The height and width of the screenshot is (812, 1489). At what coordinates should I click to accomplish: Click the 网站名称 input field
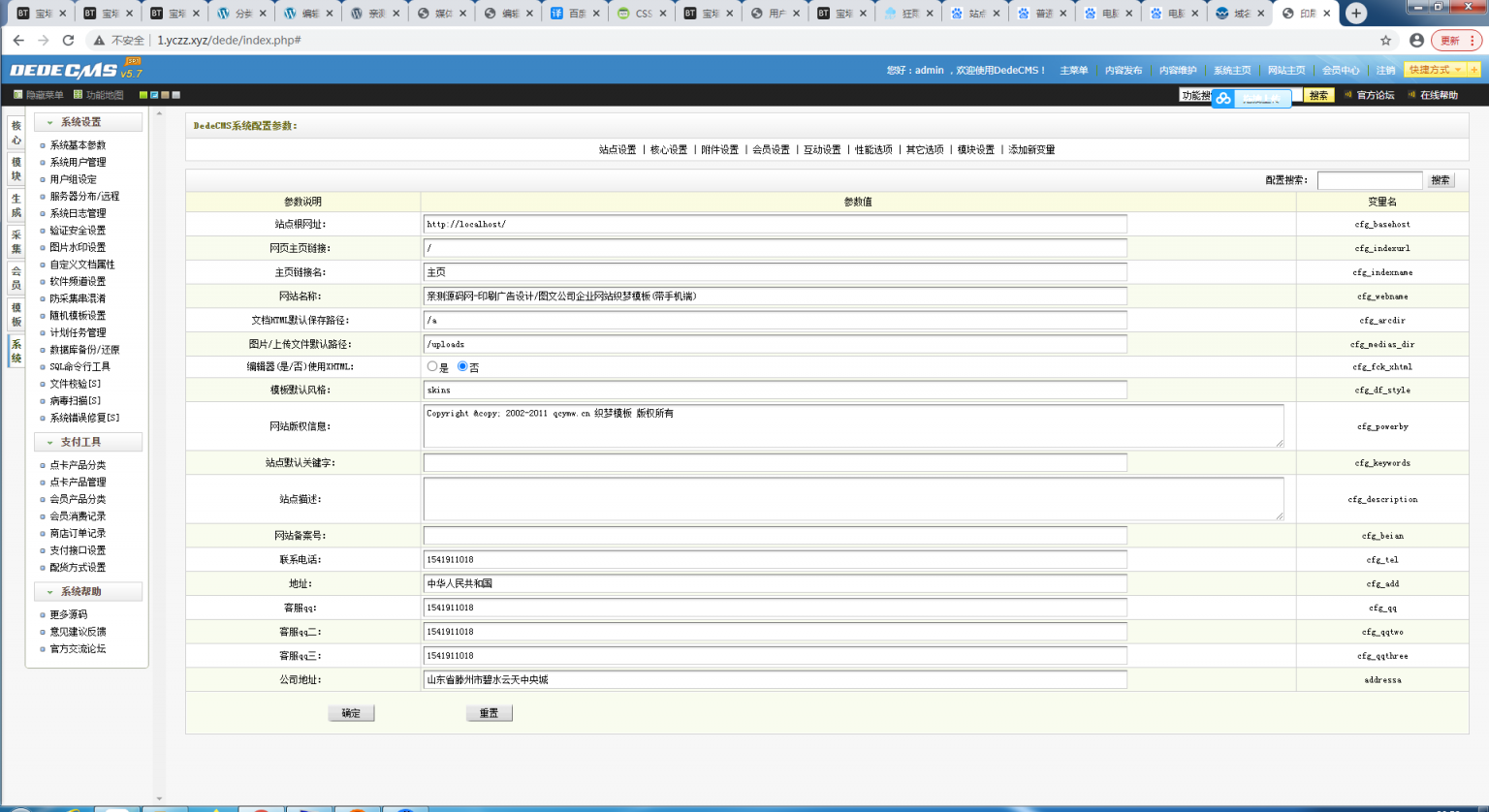click(x=776, y=297)
